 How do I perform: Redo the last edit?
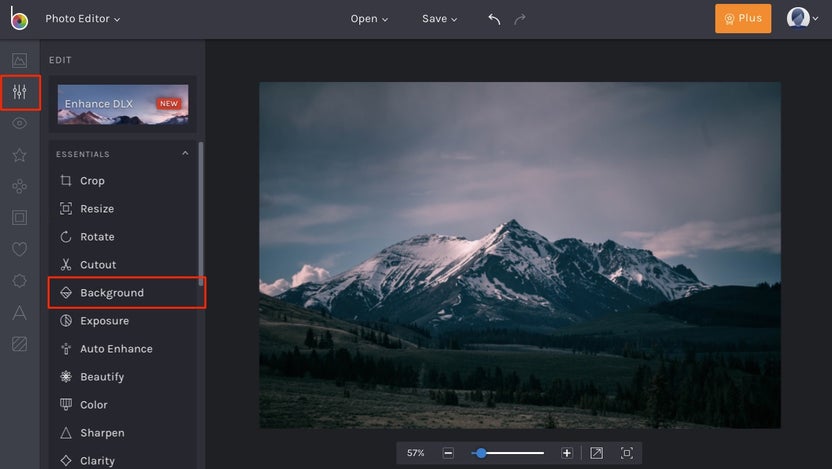[x=520, y=19]
